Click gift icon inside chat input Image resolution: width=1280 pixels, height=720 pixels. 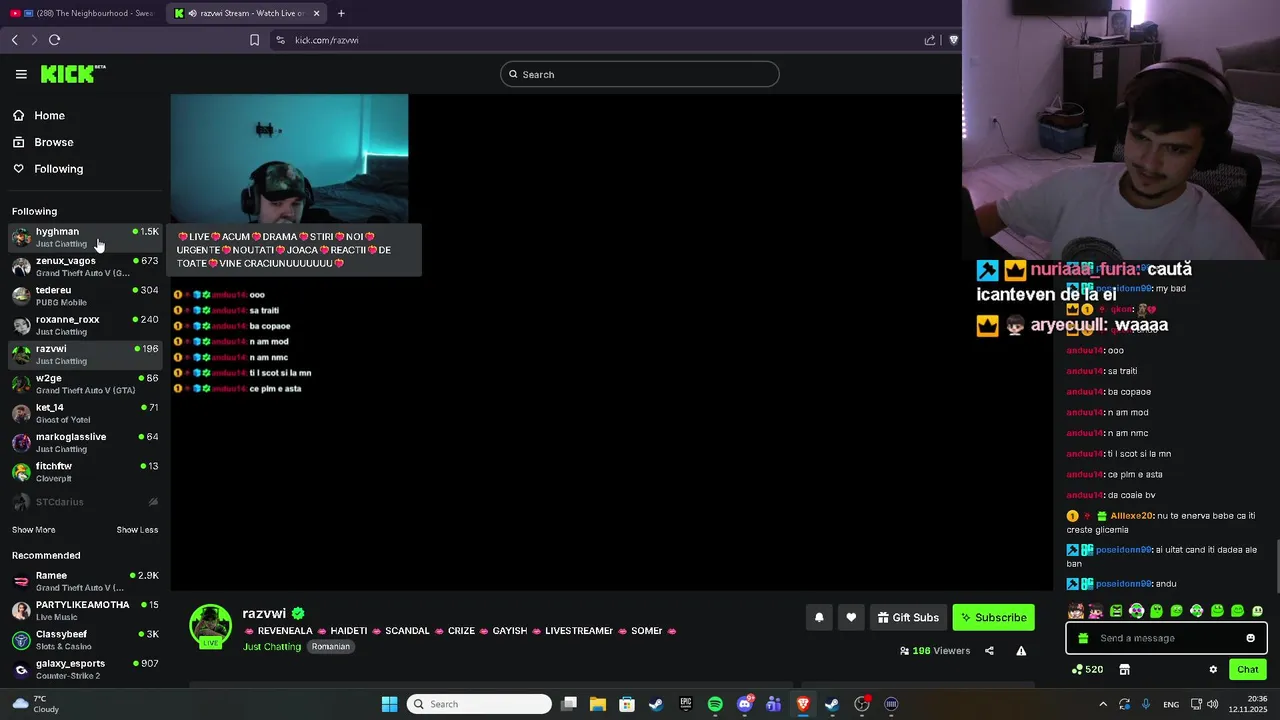click(1083, 638)
